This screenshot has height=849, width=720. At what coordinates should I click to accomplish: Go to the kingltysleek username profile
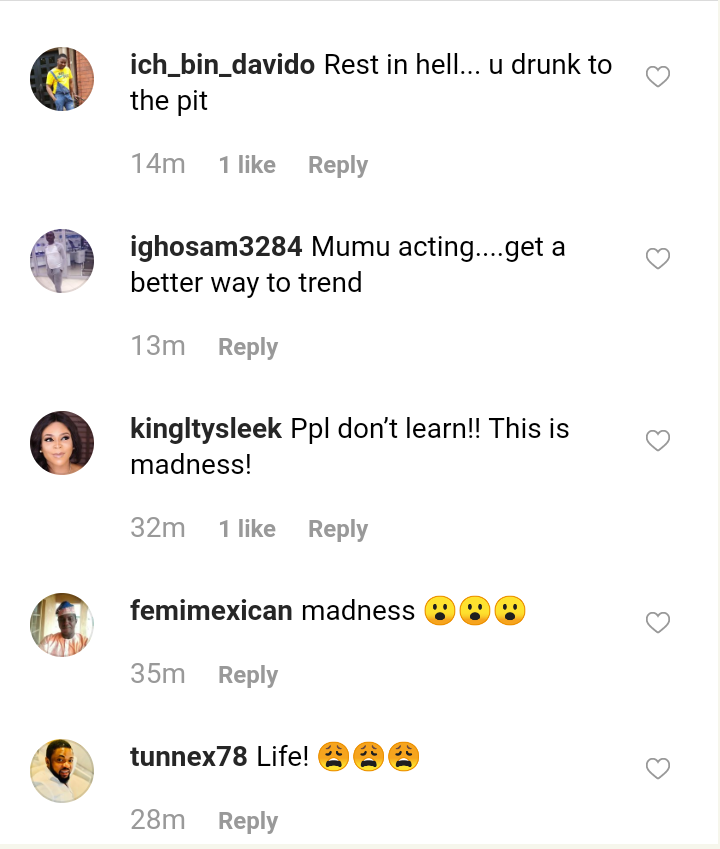point(206,429)
